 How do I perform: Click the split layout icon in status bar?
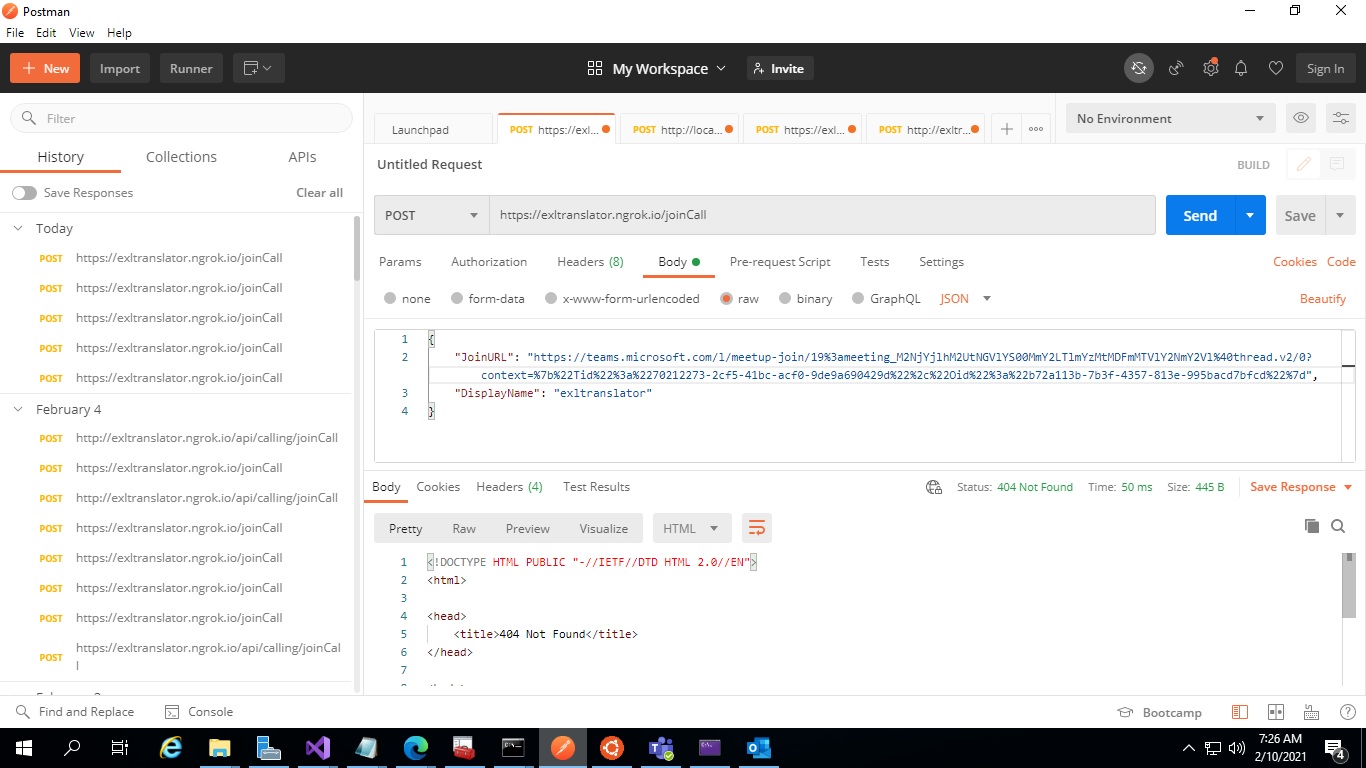pos(1275,712)
